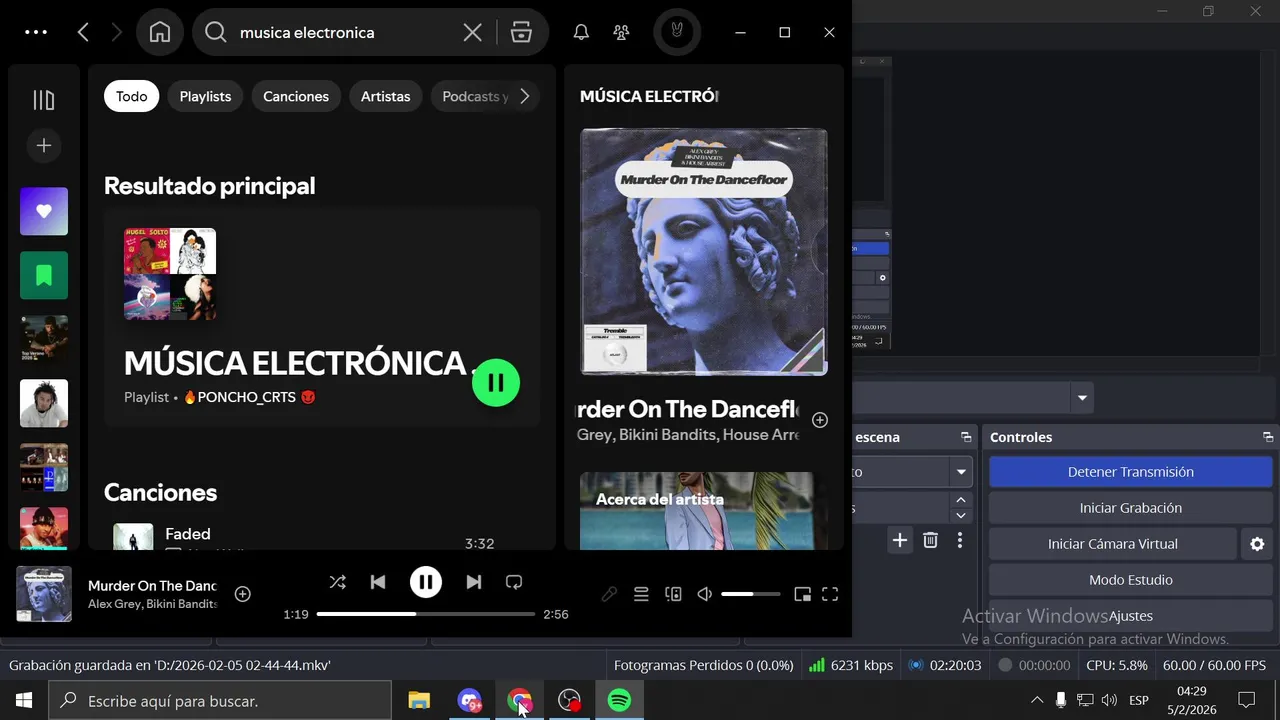Switch to OBS from the taskbar
Image resolution: width=1280 pixels, height=720 pixels.
pyautogui.click(x=569, y=700)
